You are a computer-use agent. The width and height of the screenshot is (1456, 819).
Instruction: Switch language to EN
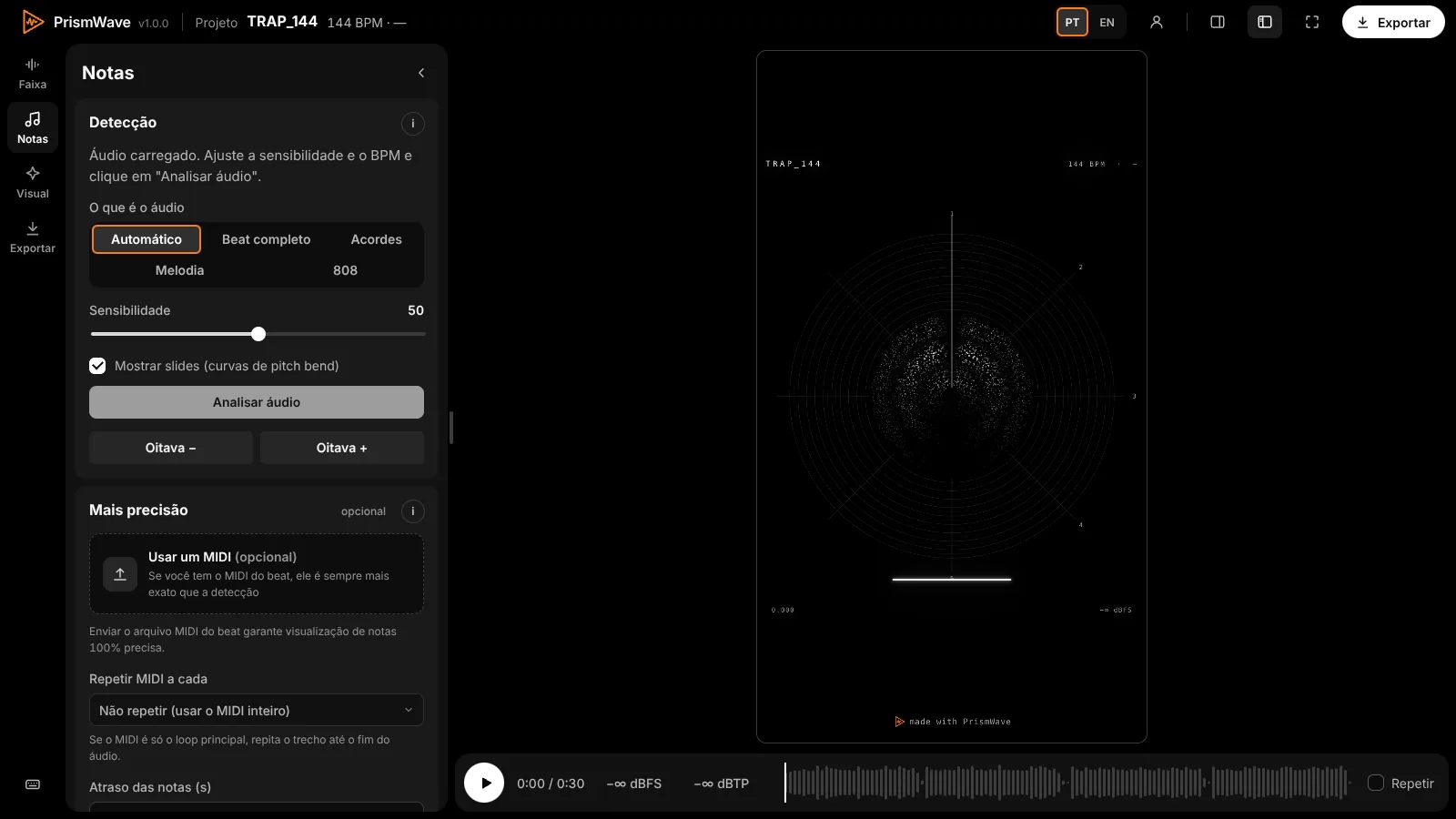tap(1107, 22)
